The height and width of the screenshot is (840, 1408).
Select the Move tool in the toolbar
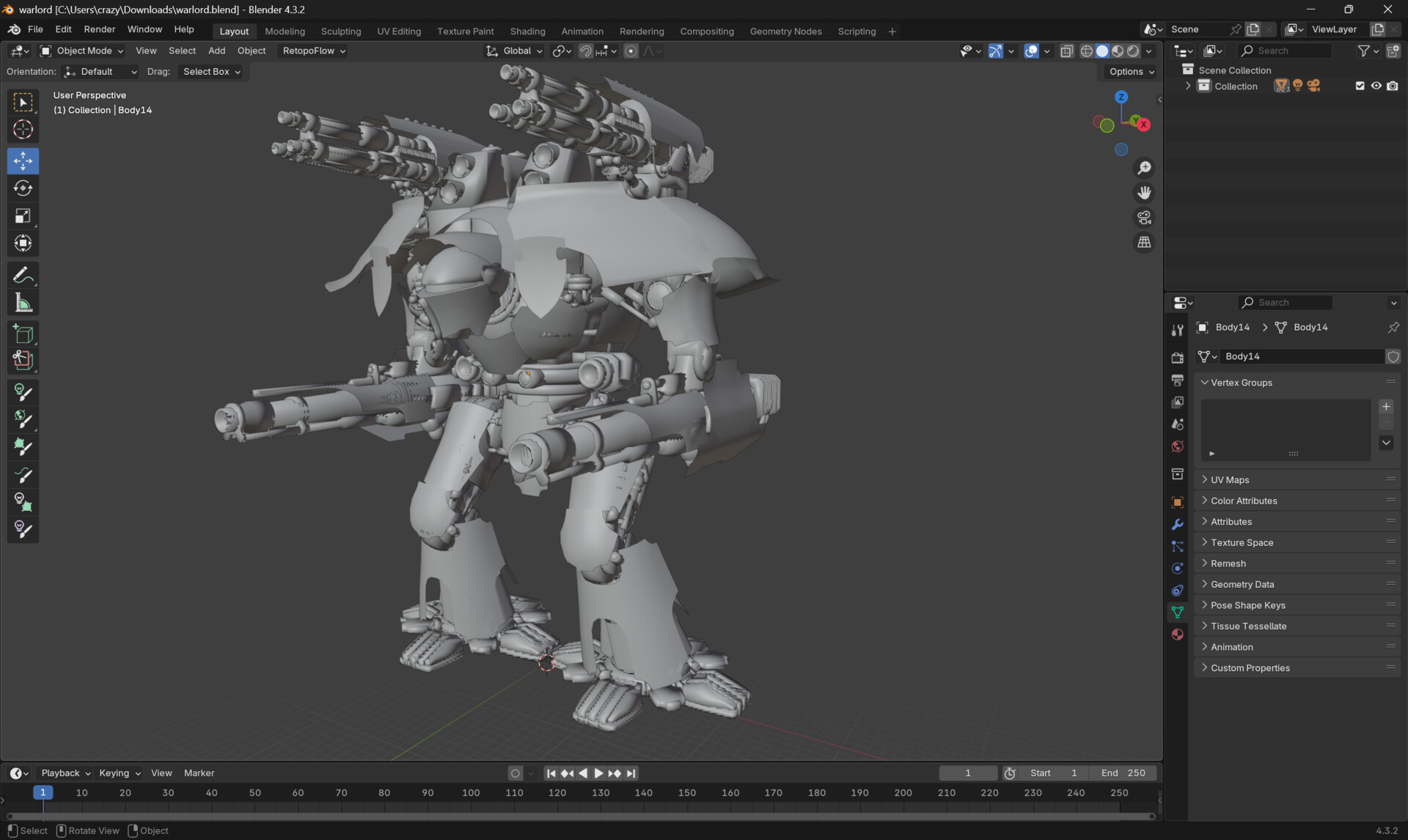click(23, 161)
